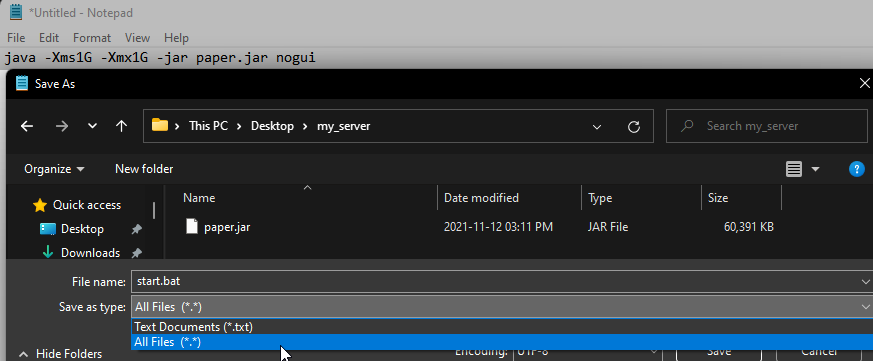873x361 pixels.
Task: Open the Edit menu in Notepad
Action: [49, 38]
